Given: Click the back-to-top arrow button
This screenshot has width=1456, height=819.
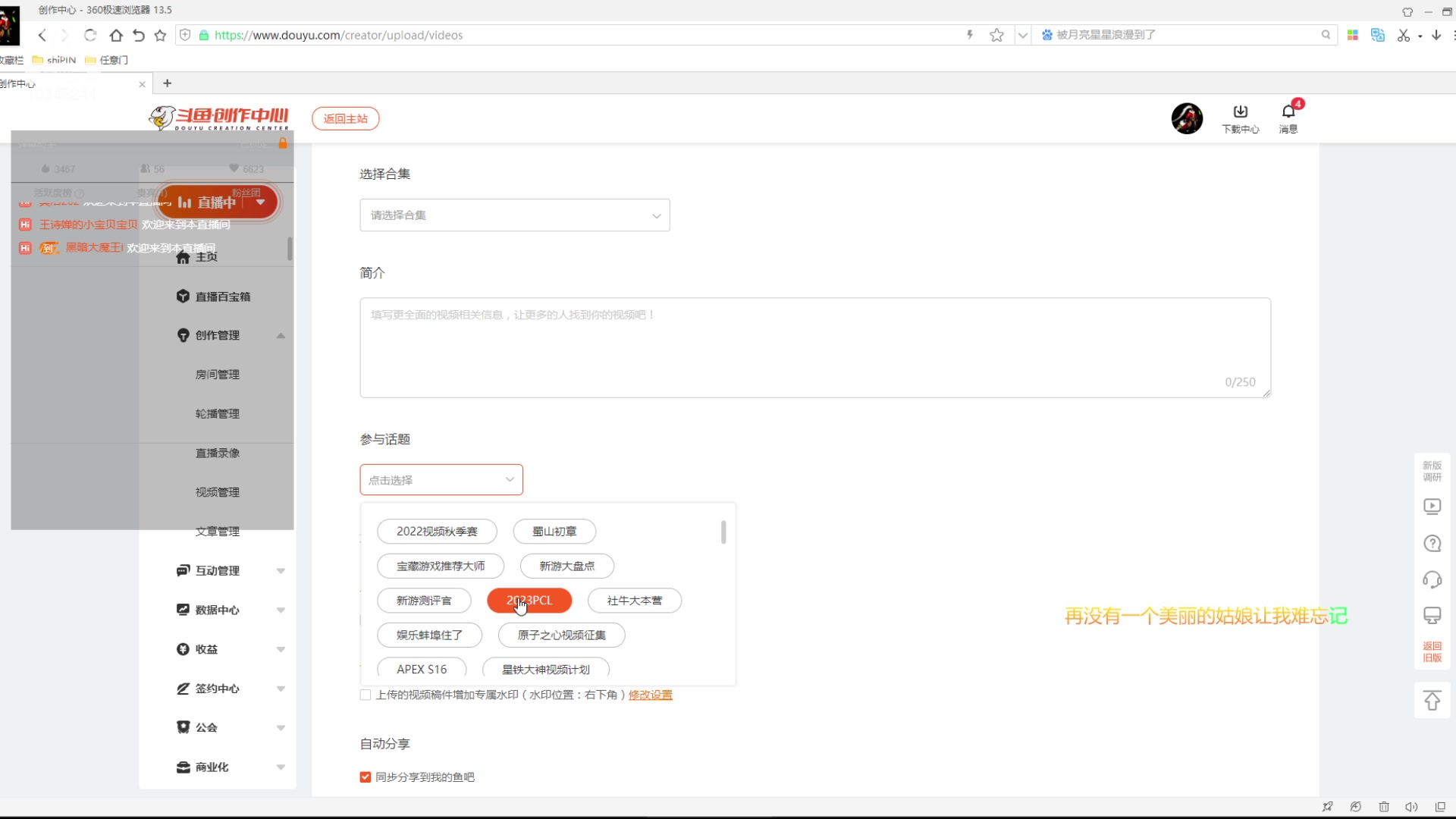Looking at the screenshot, I should tap(1432, 700).
